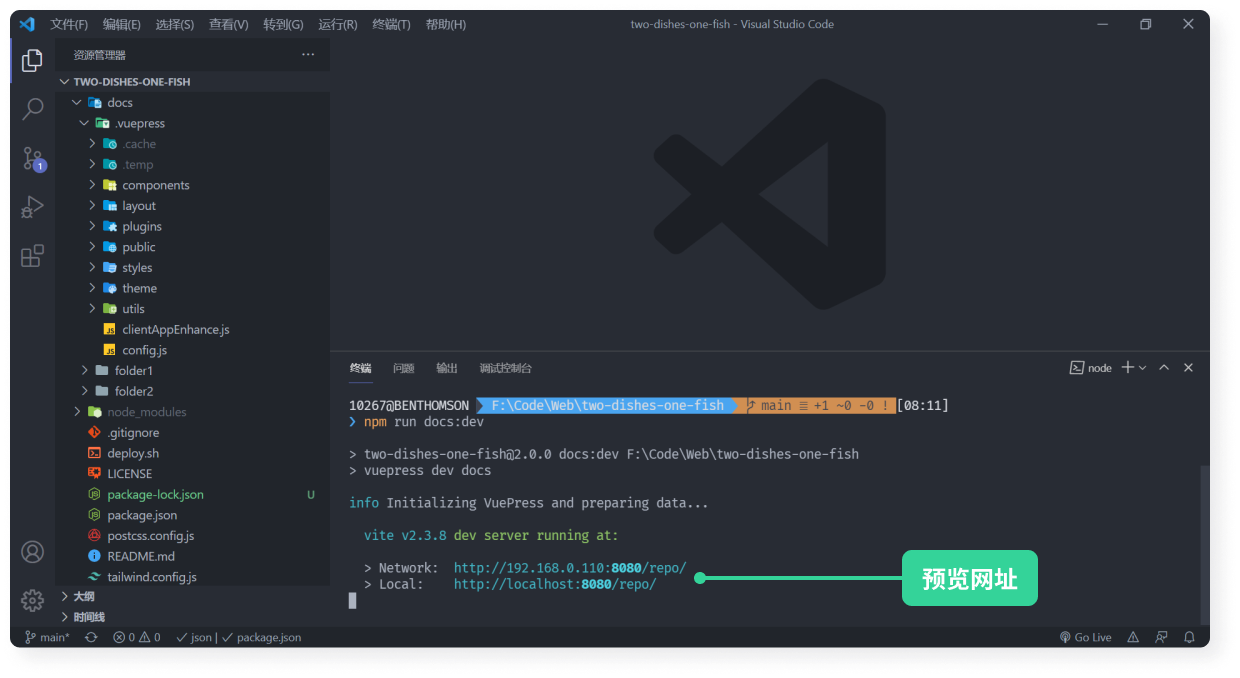Click Go Live in the status bar
The image size is (1240, 678).
tap(1085, 637)
